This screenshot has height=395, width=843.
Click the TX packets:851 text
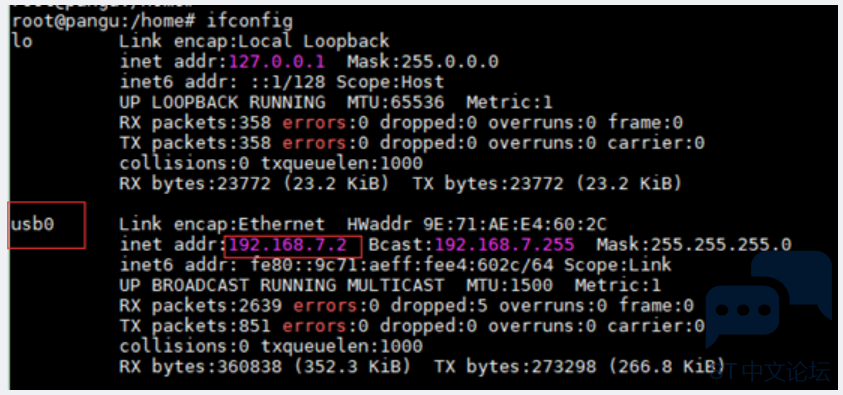point(196,326)
